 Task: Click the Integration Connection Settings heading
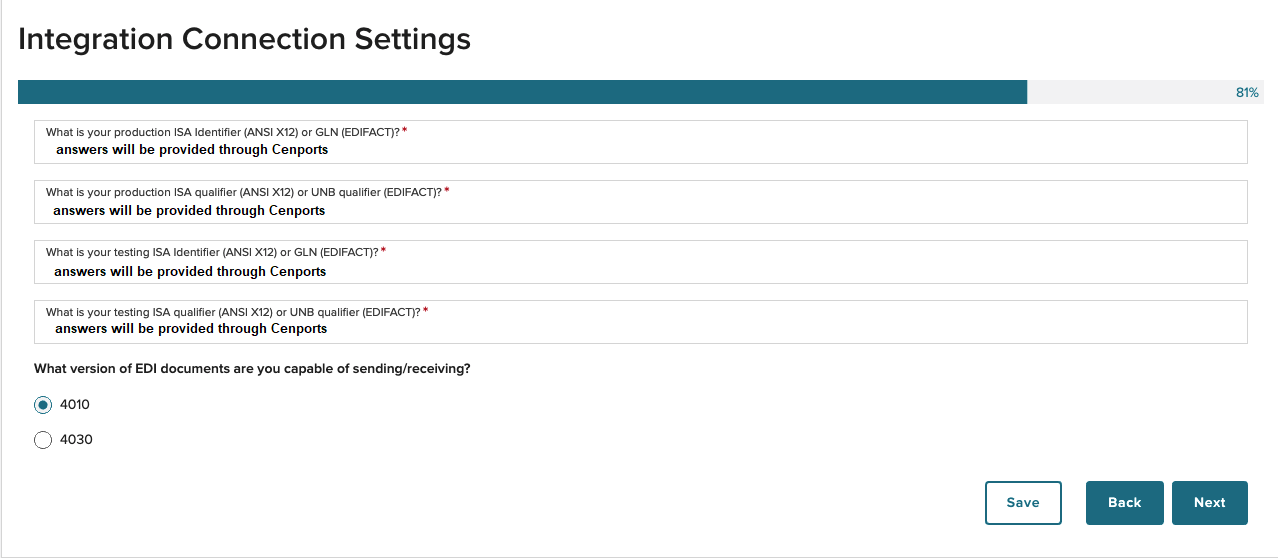pos(245,39)
